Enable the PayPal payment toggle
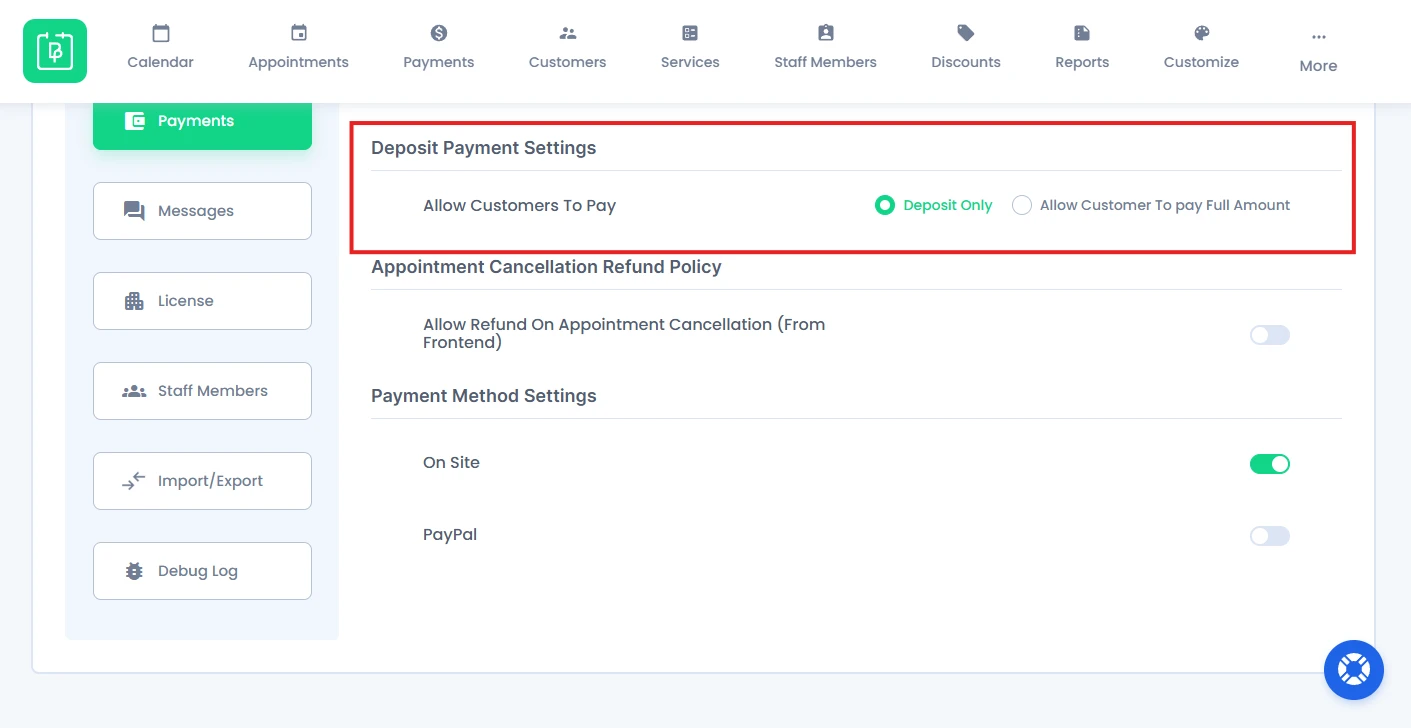The height and width of the screenshot is (728, 1411). (1270, 536)
